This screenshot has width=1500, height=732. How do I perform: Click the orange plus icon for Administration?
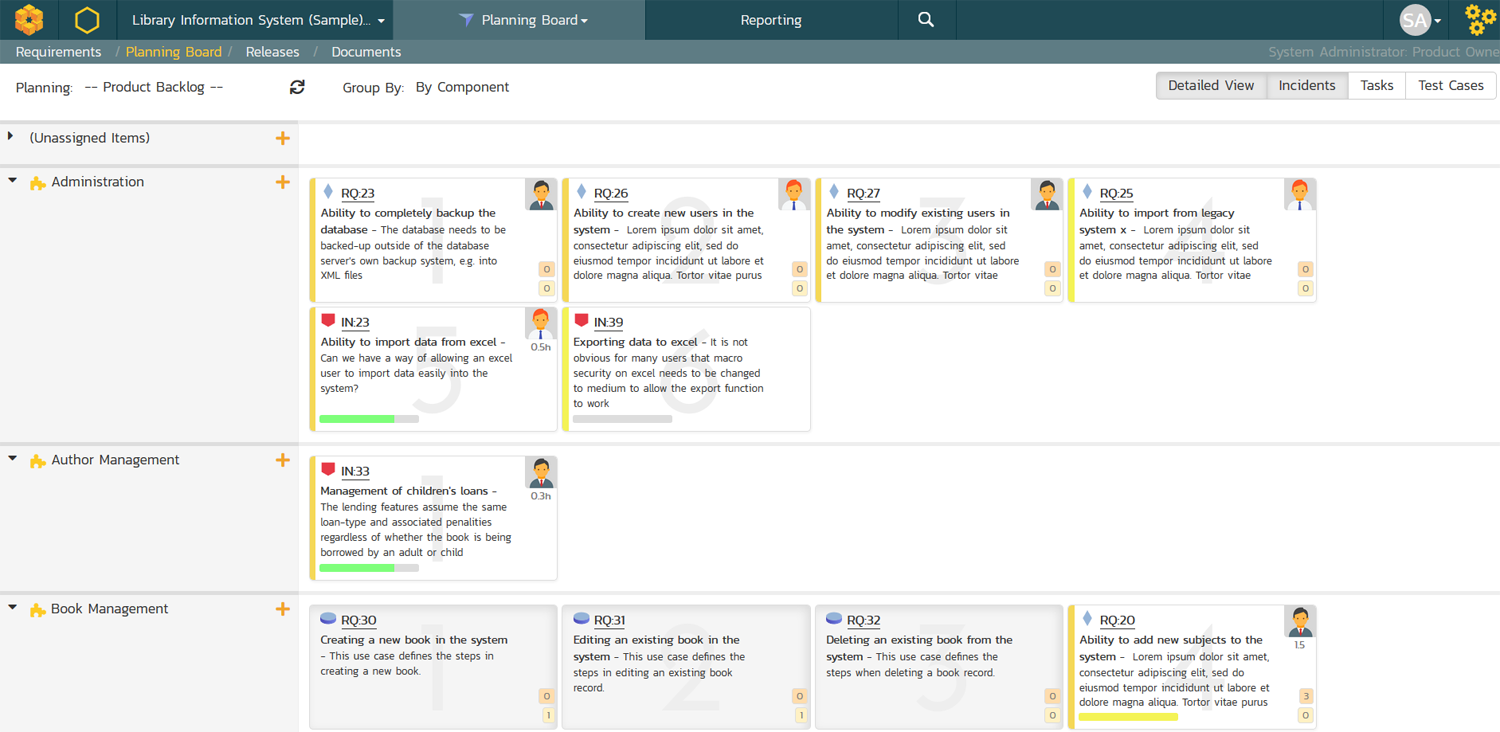click(x=283, y=182)
